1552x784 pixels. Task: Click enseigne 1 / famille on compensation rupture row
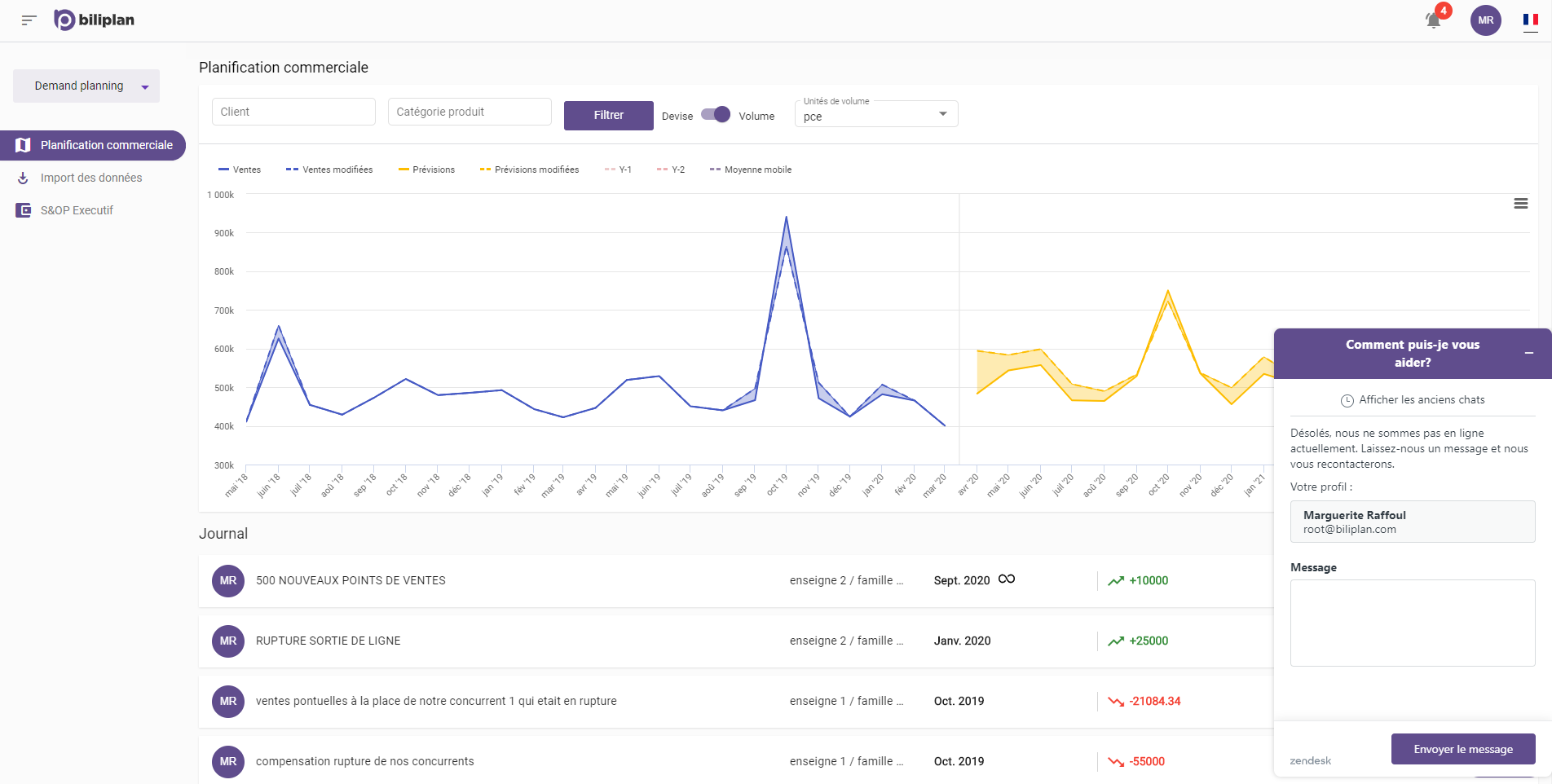(x=846, y=762)
